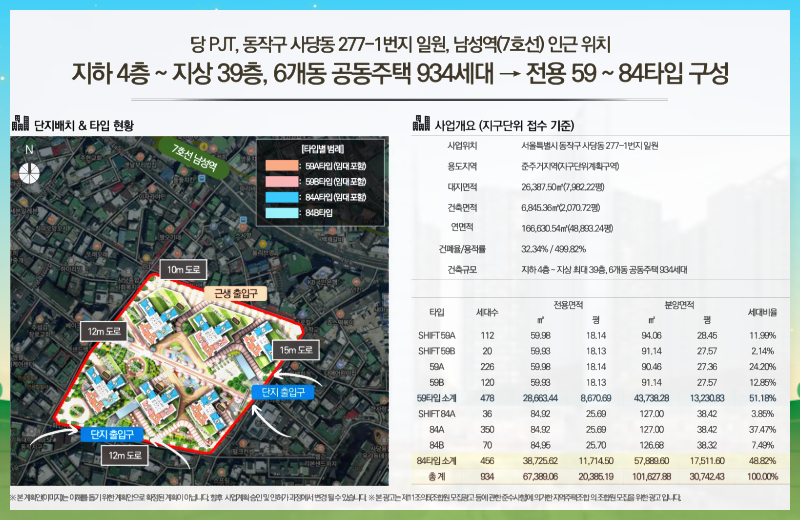The width and height of the screenshot is (800, 520).
Task: Click the 단지배치 & 타입 현황 heading
Action: [84, 126]
